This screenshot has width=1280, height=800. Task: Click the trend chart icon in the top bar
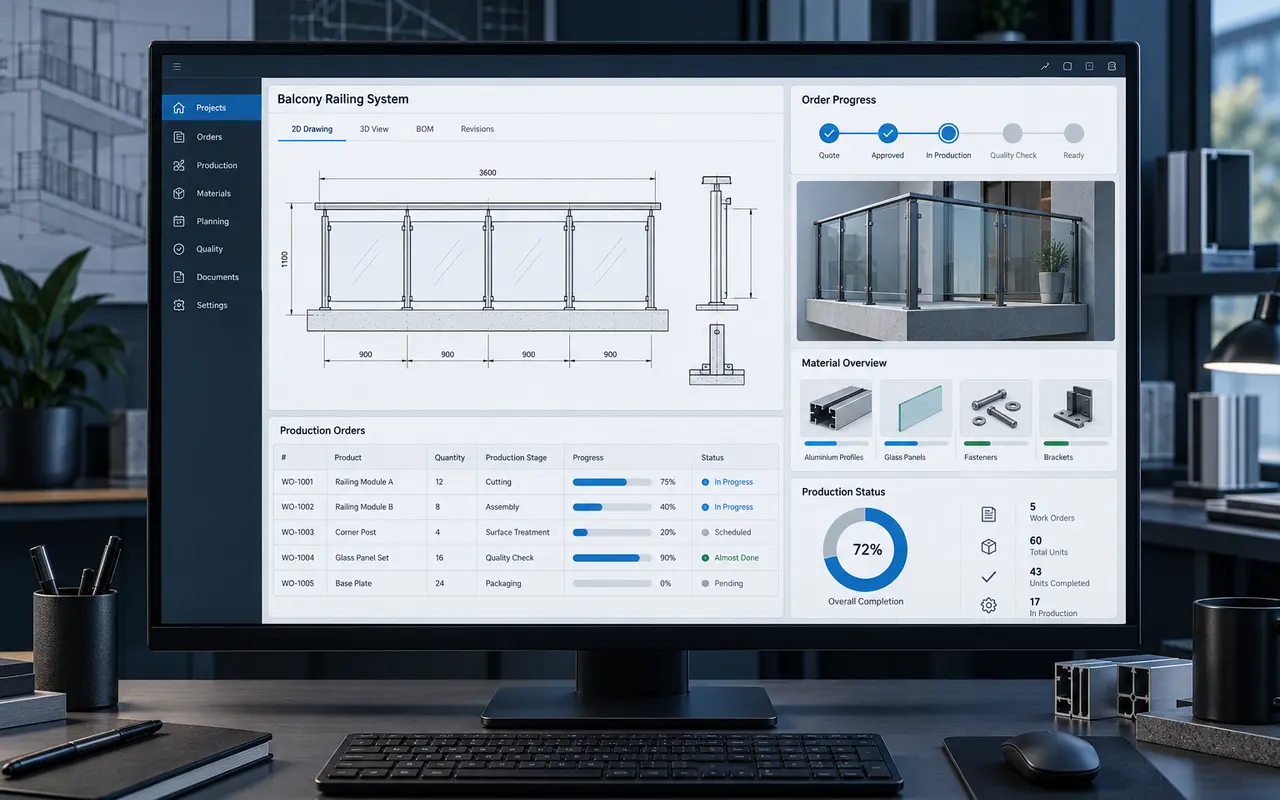(x=1045, y=67)
